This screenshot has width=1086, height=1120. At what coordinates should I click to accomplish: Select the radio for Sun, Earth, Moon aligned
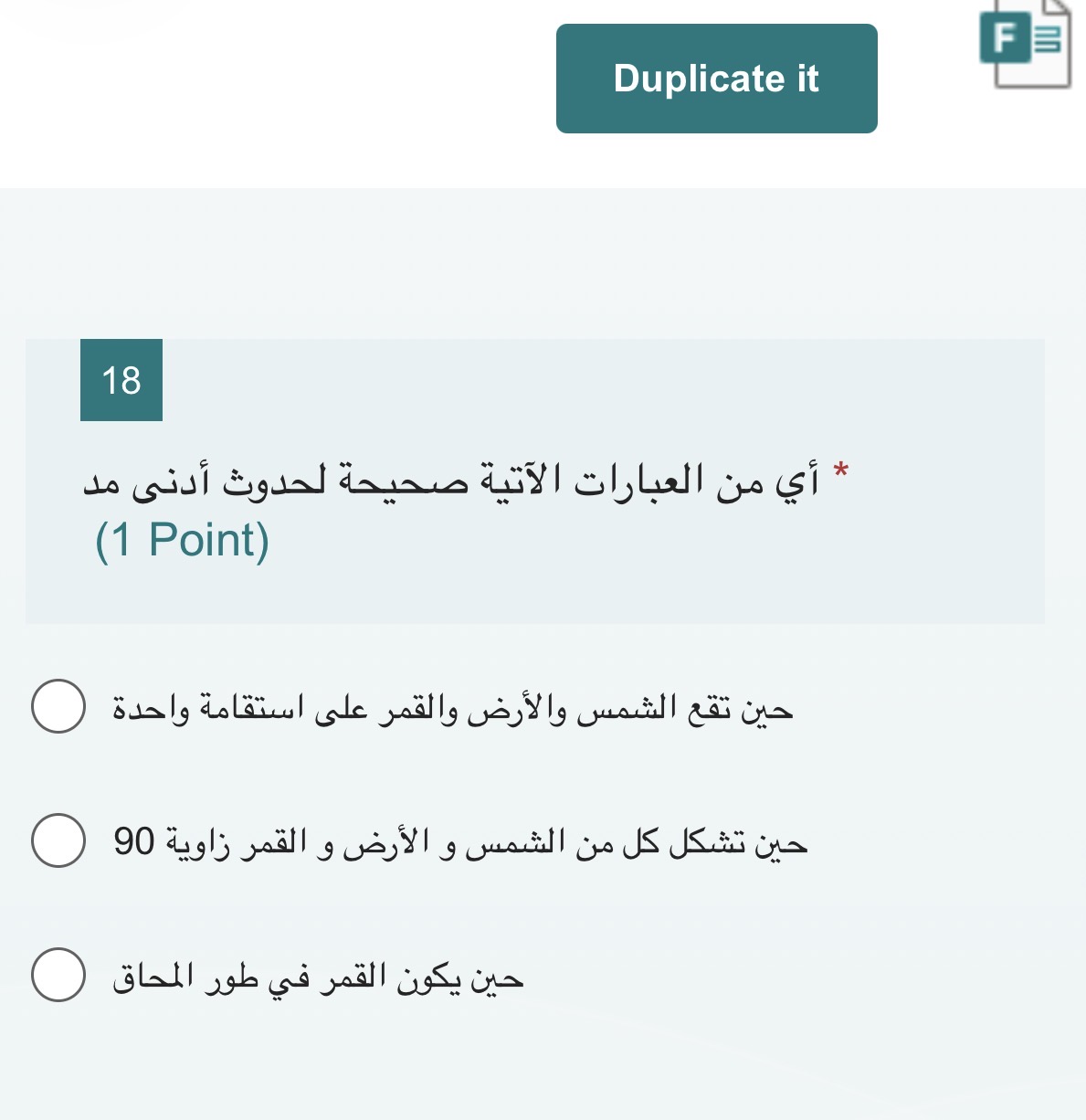click(x=58, y=706)
